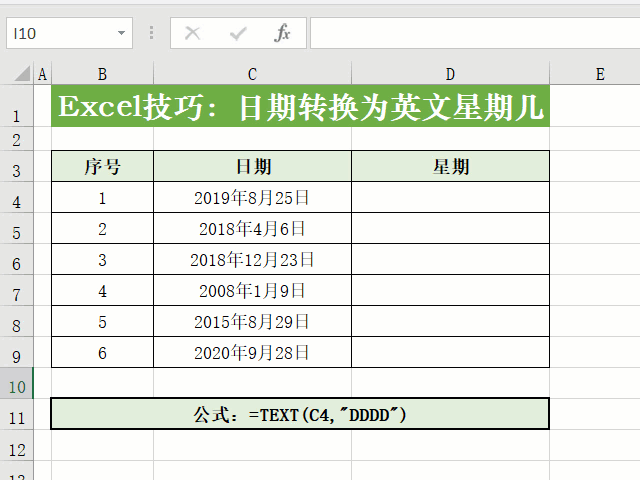640x480 pixels.
Task: Click empty 星期 cell D4 beside 2019年8月25日
Action: point(450,197)
